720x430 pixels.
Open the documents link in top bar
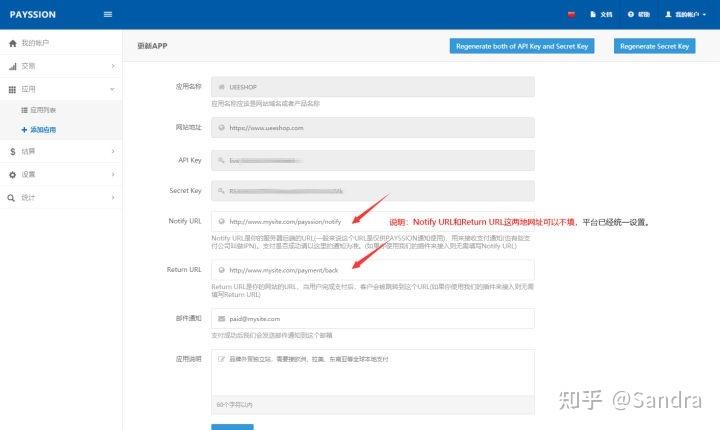point(601,14)
